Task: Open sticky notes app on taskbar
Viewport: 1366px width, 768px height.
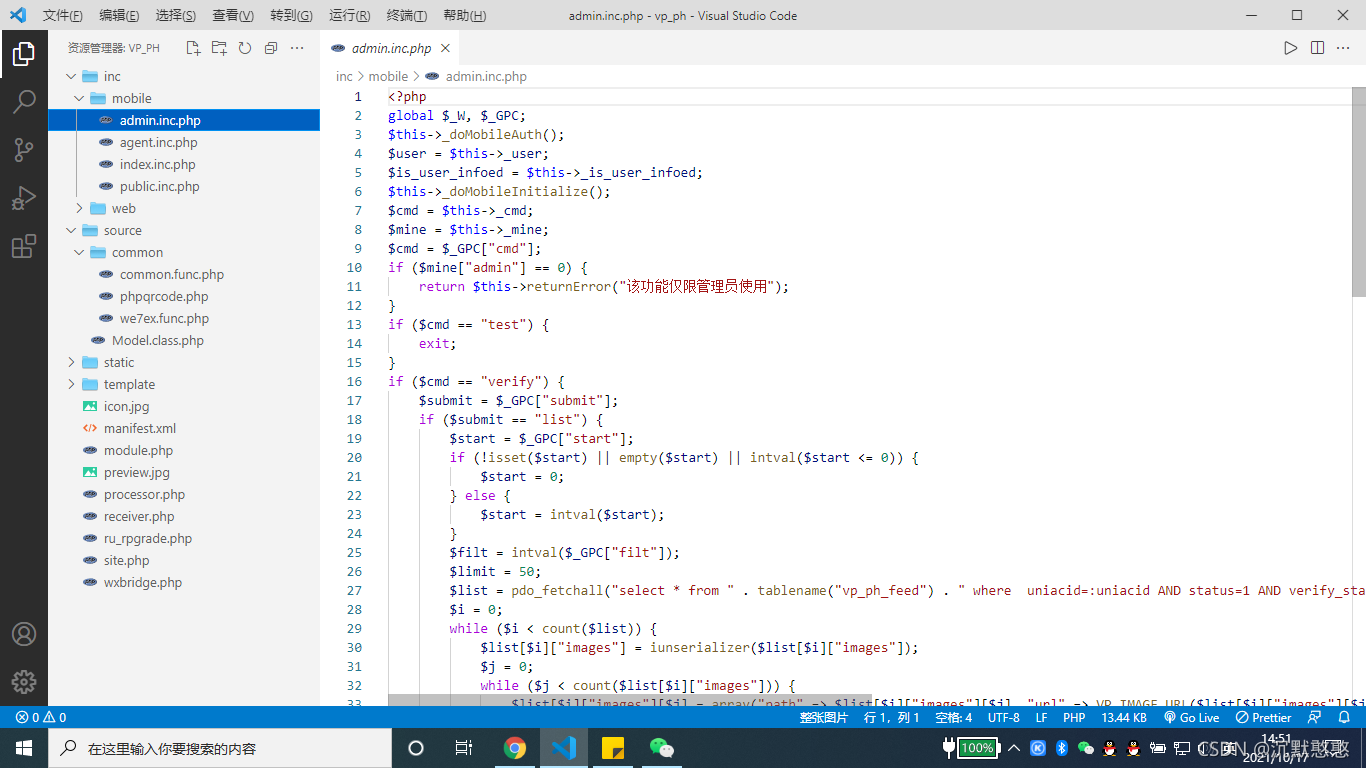Action: [613, 748]
